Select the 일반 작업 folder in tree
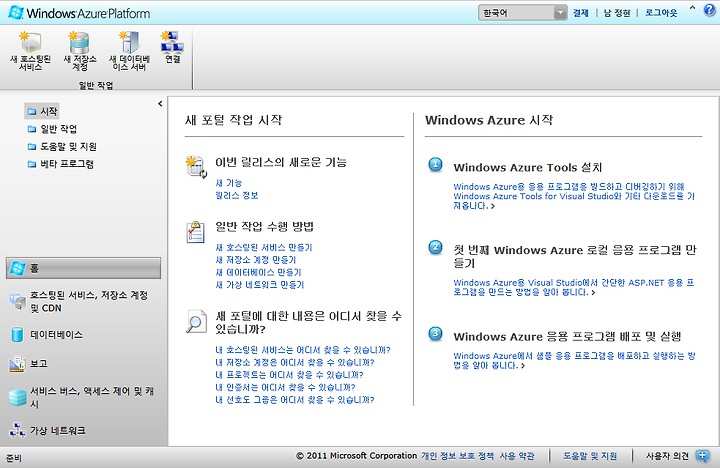This screenshot has height=468, width=720. coord(51,129)
